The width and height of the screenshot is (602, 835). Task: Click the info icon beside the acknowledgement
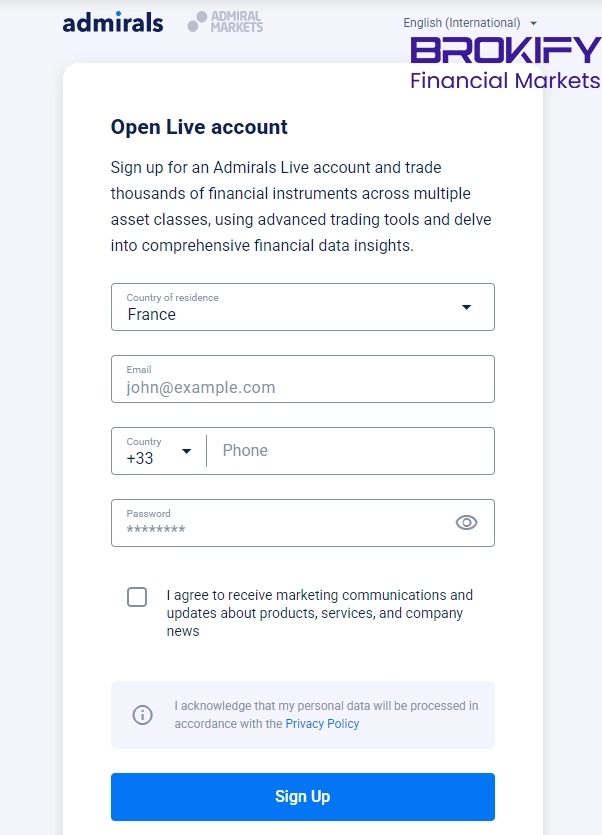(143, 715)
